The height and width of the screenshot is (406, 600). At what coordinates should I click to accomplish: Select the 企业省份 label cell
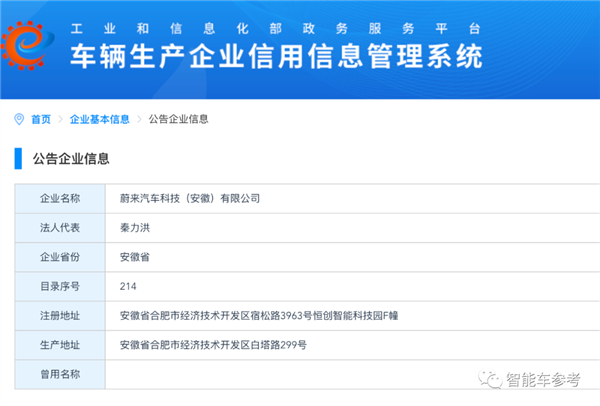(60, 257)
